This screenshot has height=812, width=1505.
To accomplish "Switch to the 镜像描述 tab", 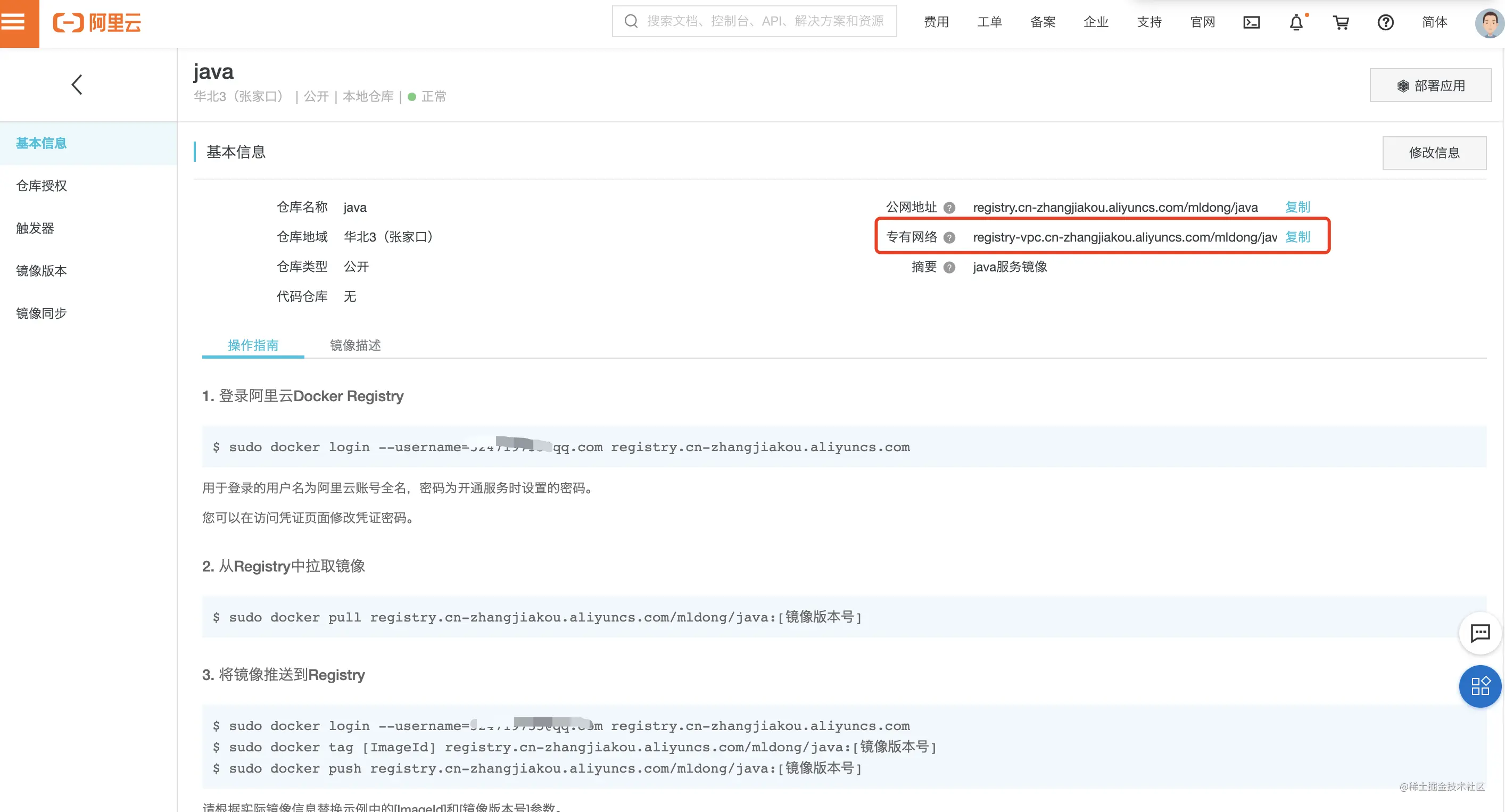I will click(x=355, y=345).
